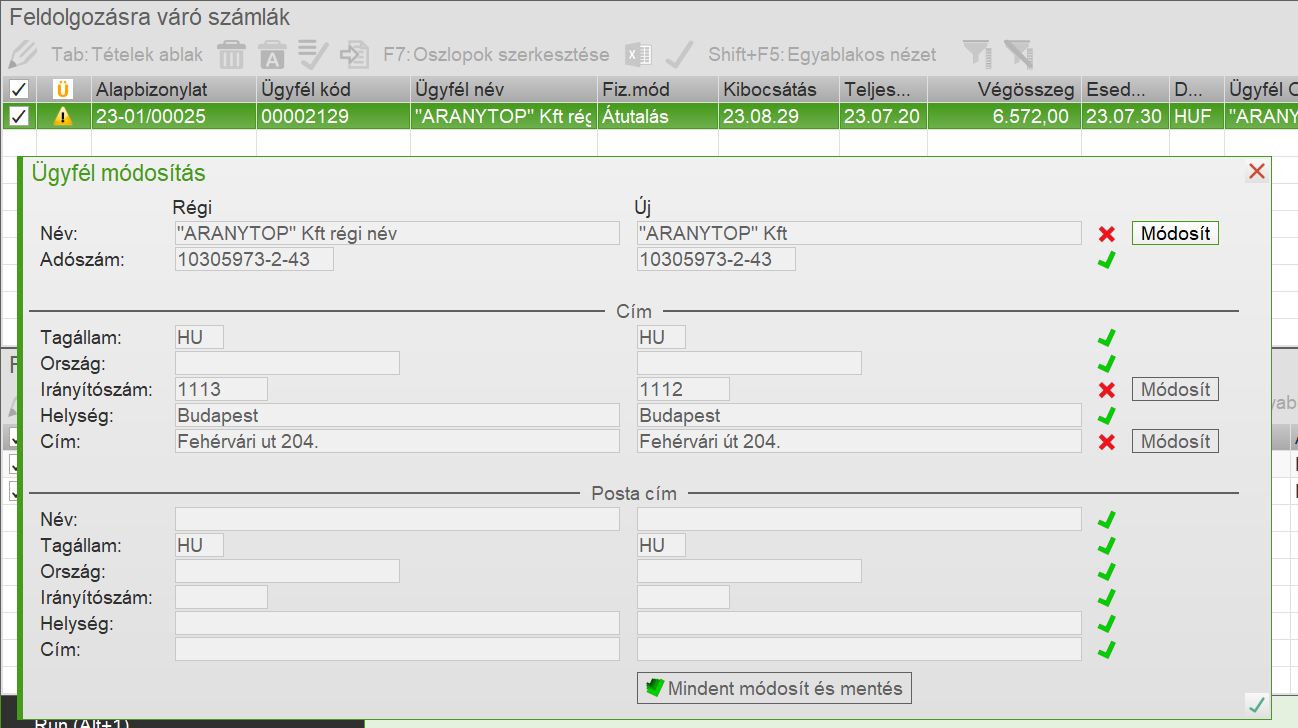This screenshot has height=728, width=1298.
Task: Sort by the Ü column header
Action: pyautogui.click(x=63, y=89)
